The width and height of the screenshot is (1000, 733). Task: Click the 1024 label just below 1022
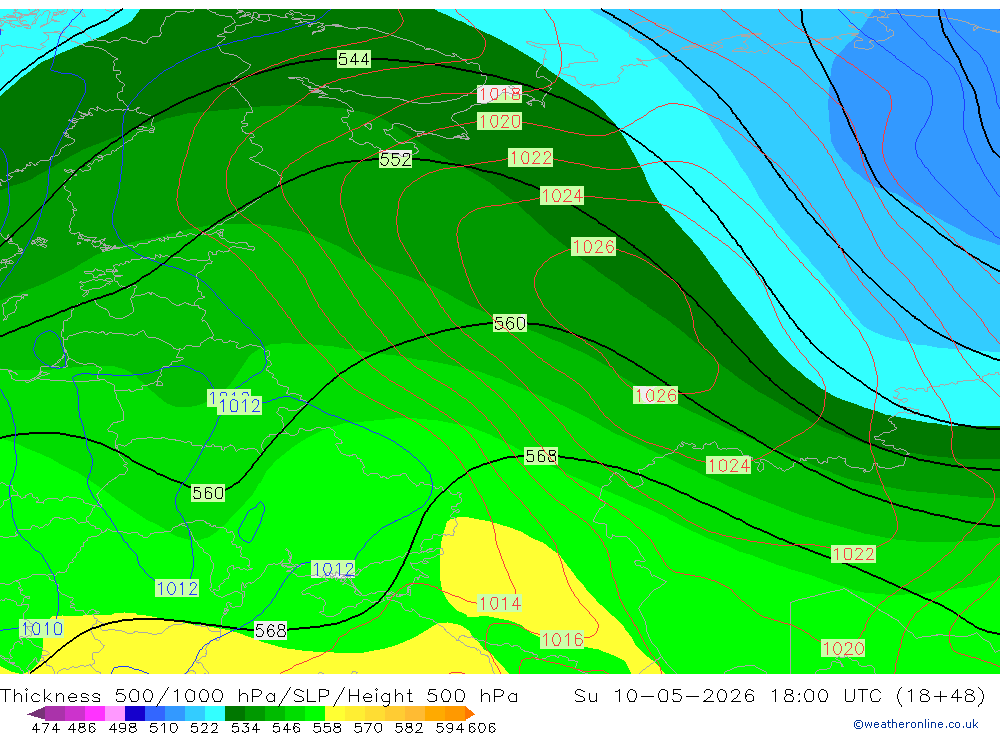[x=562, y=195]
